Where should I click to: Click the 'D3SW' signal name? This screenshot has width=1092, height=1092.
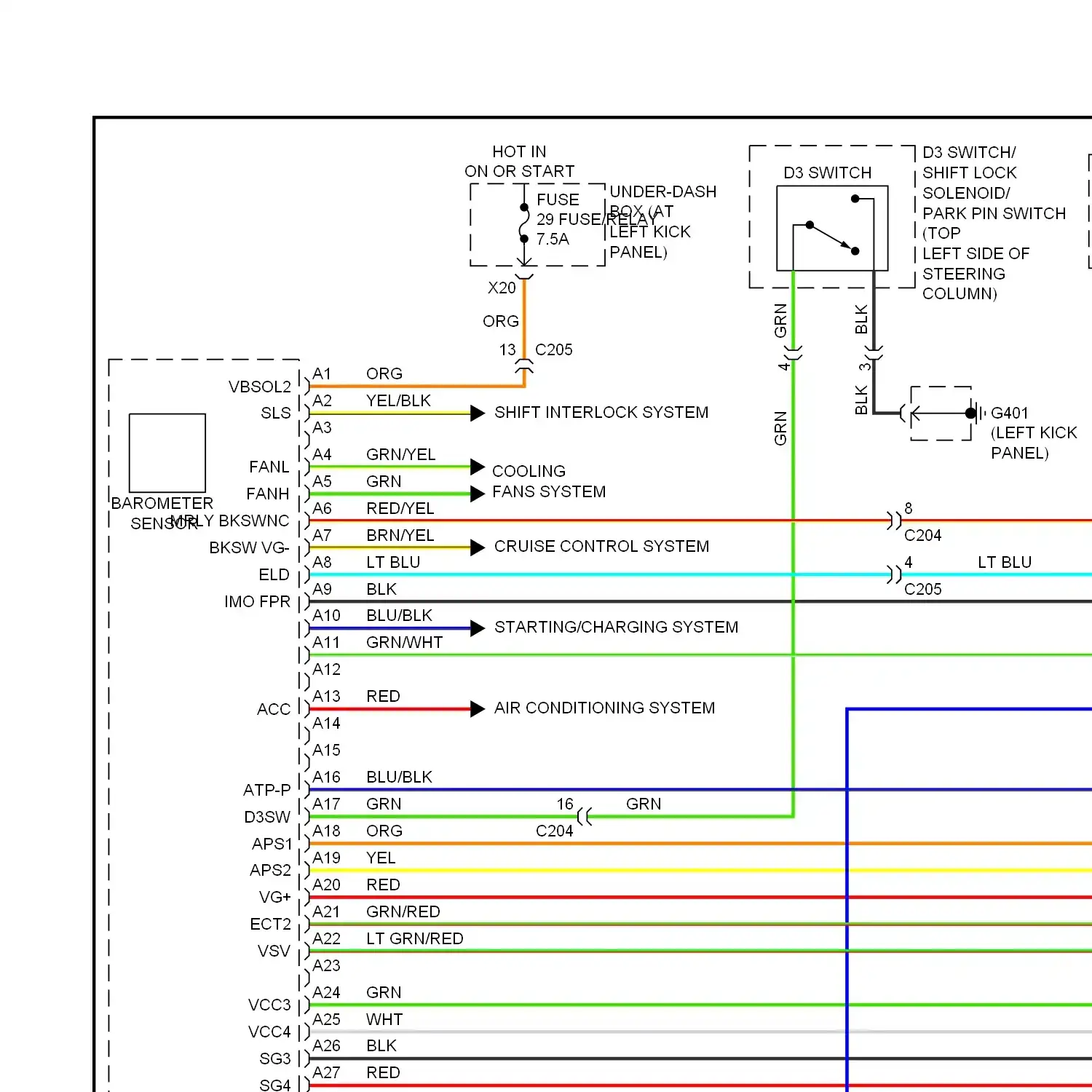click(267, 818)
